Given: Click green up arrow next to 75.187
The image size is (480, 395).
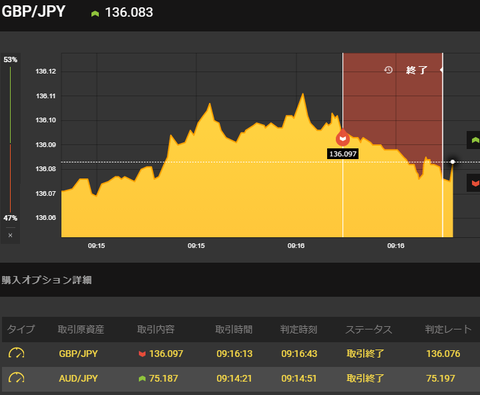Looking at the screenshot, I should pos(142,378).
